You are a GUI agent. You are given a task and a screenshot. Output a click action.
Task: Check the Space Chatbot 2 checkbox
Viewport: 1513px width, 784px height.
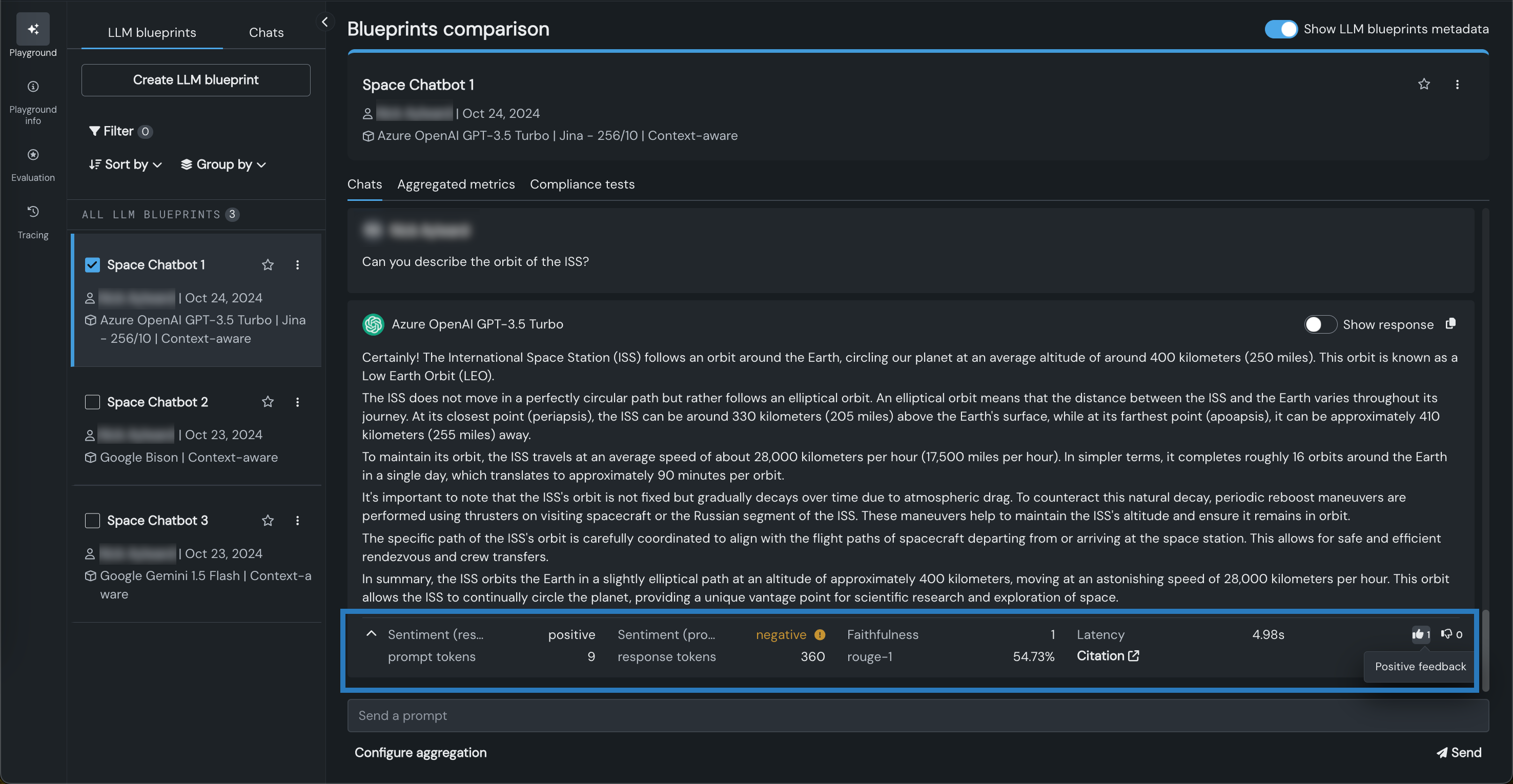click(92, 402)
